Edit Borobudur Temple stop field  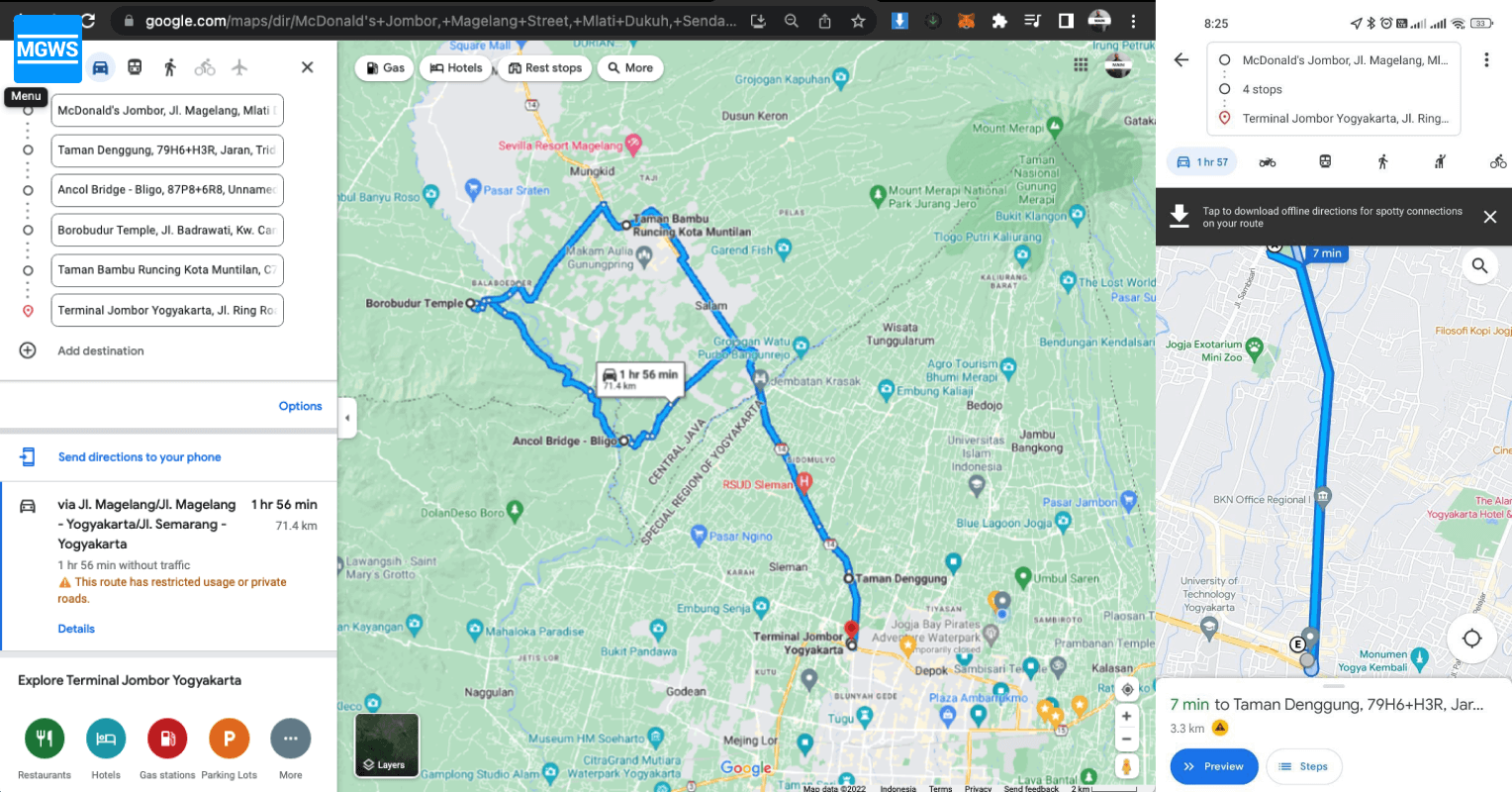167,230
